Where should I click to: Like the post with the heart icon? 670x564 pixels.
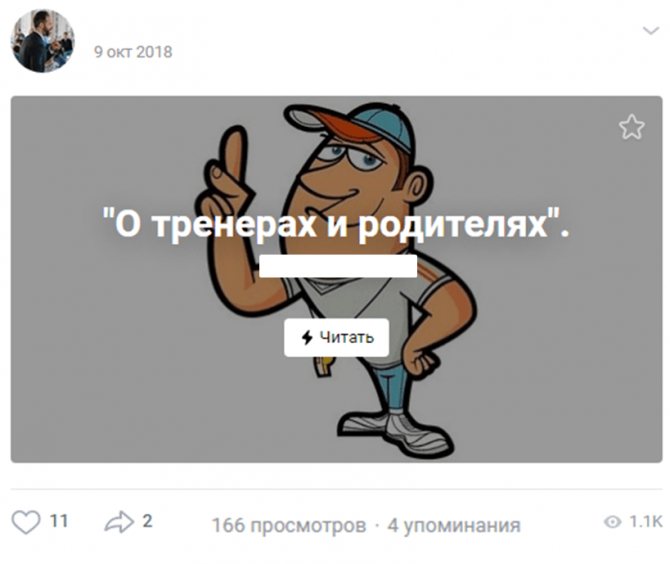[x=26, y=522]
